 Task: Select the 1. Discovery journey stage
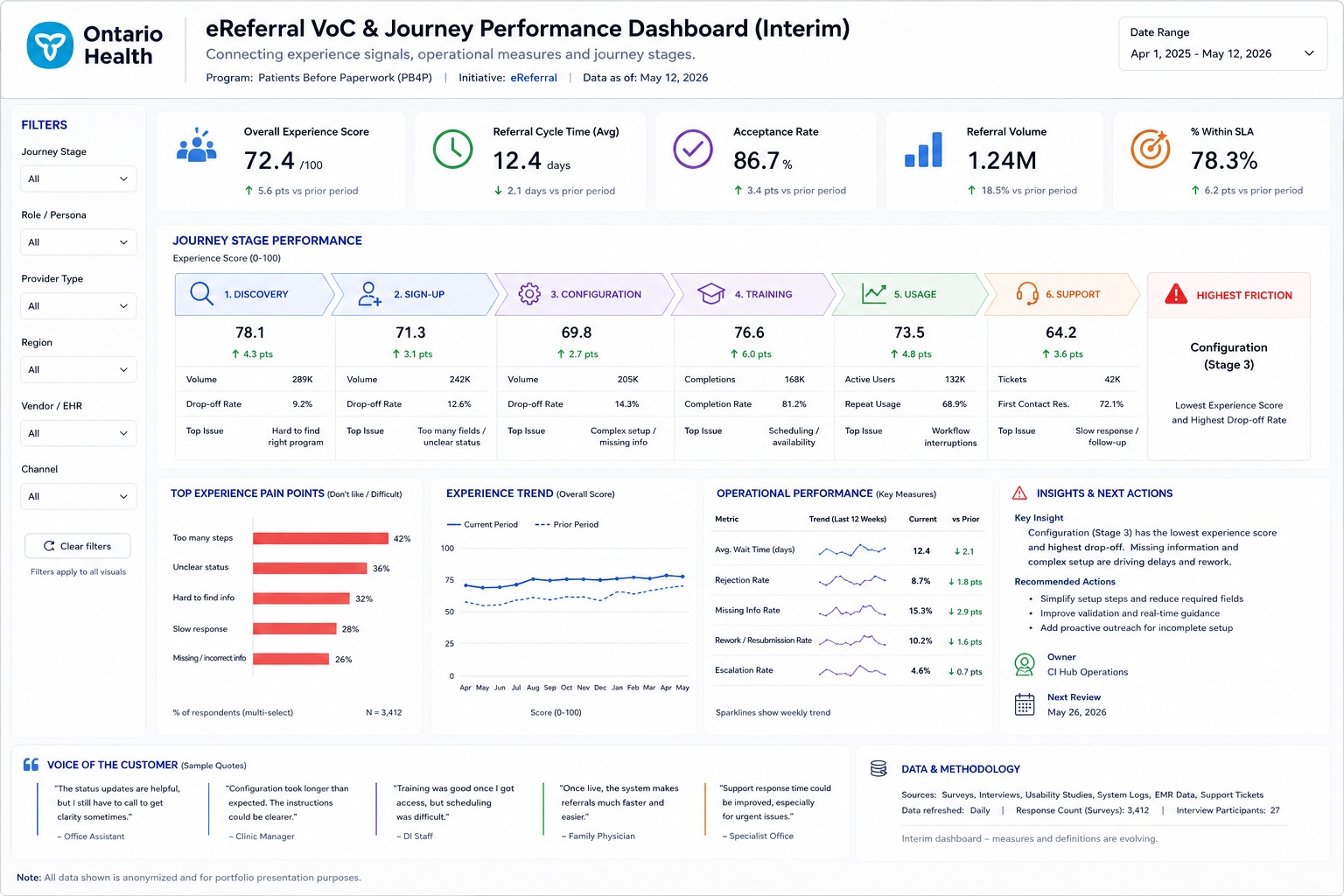point(254,294)
